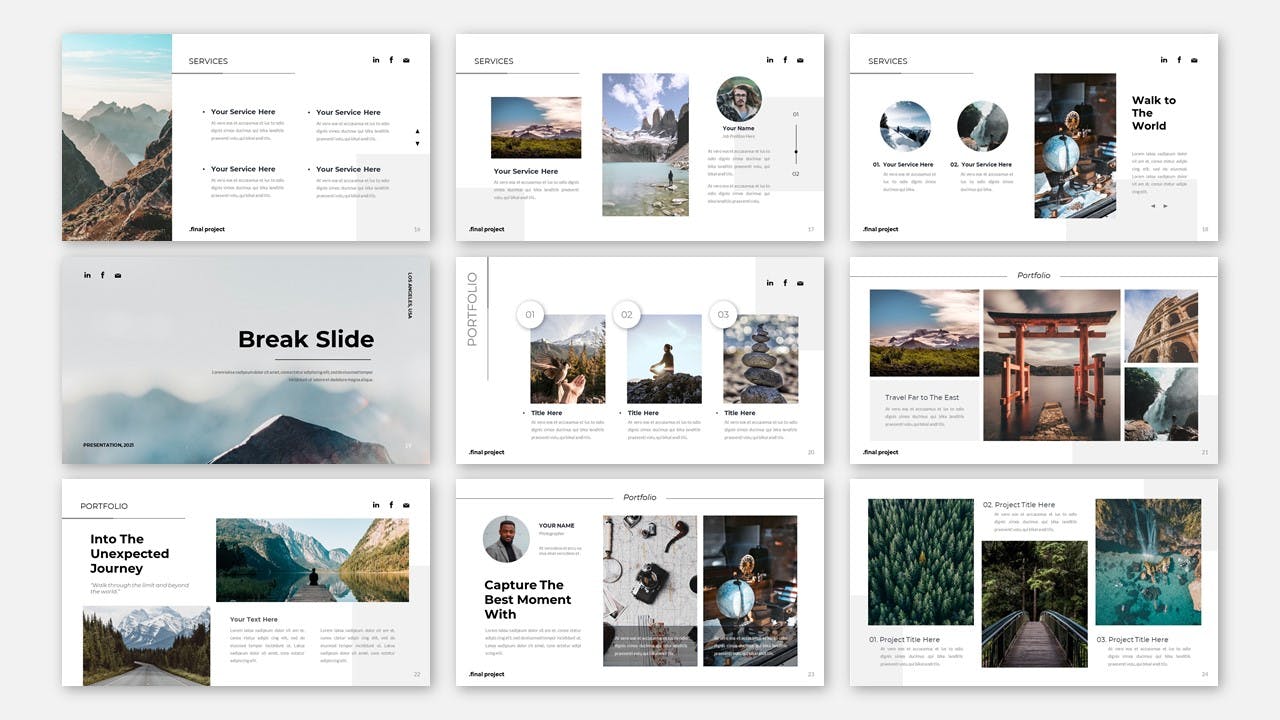This screenshot has width=1280, height=720.
Task: Select the 02 numbered circle on Portfolio slide
Action: pyautogui.click(x=627, y=315)
